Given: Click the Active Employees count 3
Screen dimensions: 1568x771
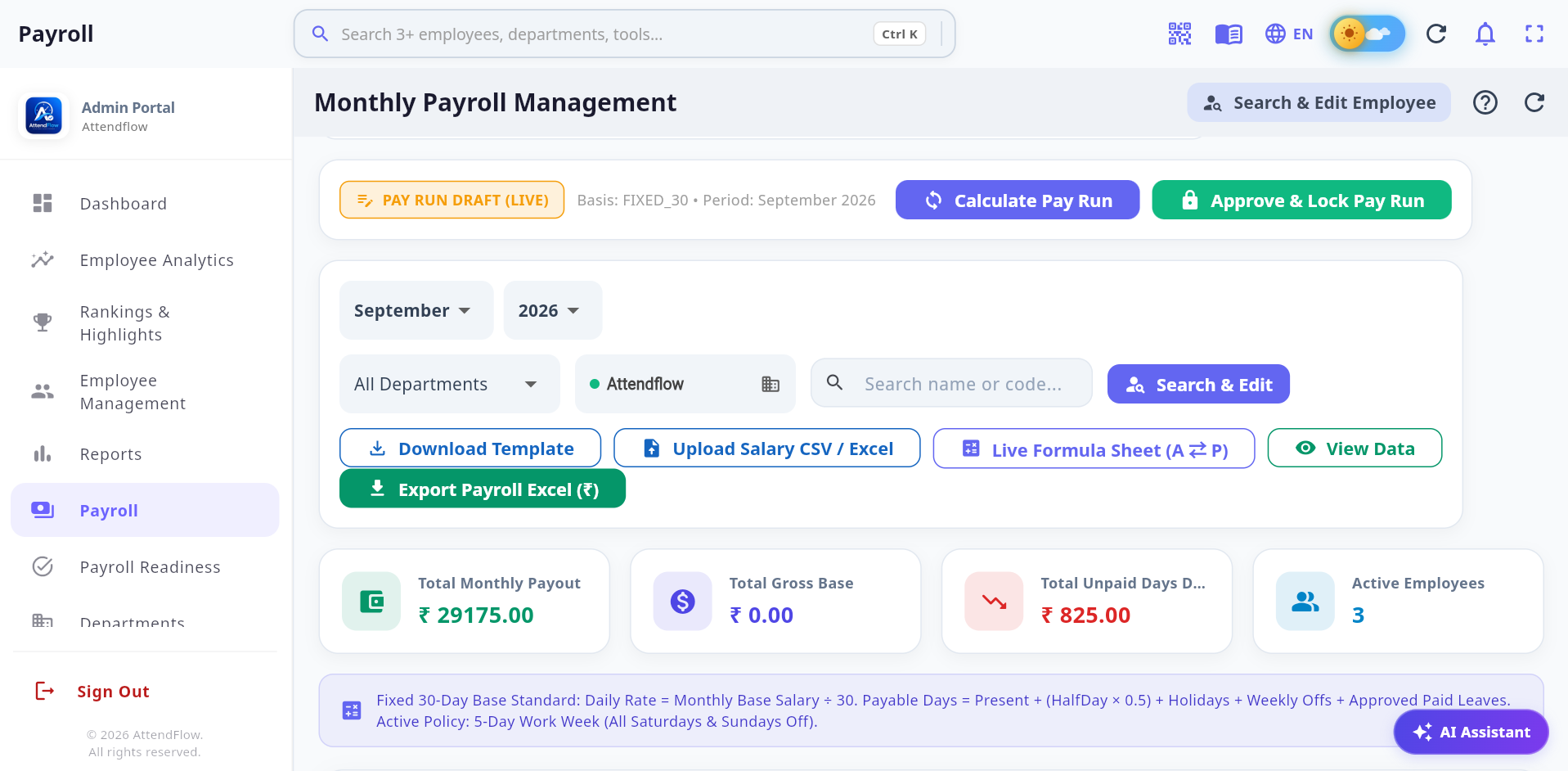Looking at the screenshot, I should pyautogui.click(x=1358, y=615).
